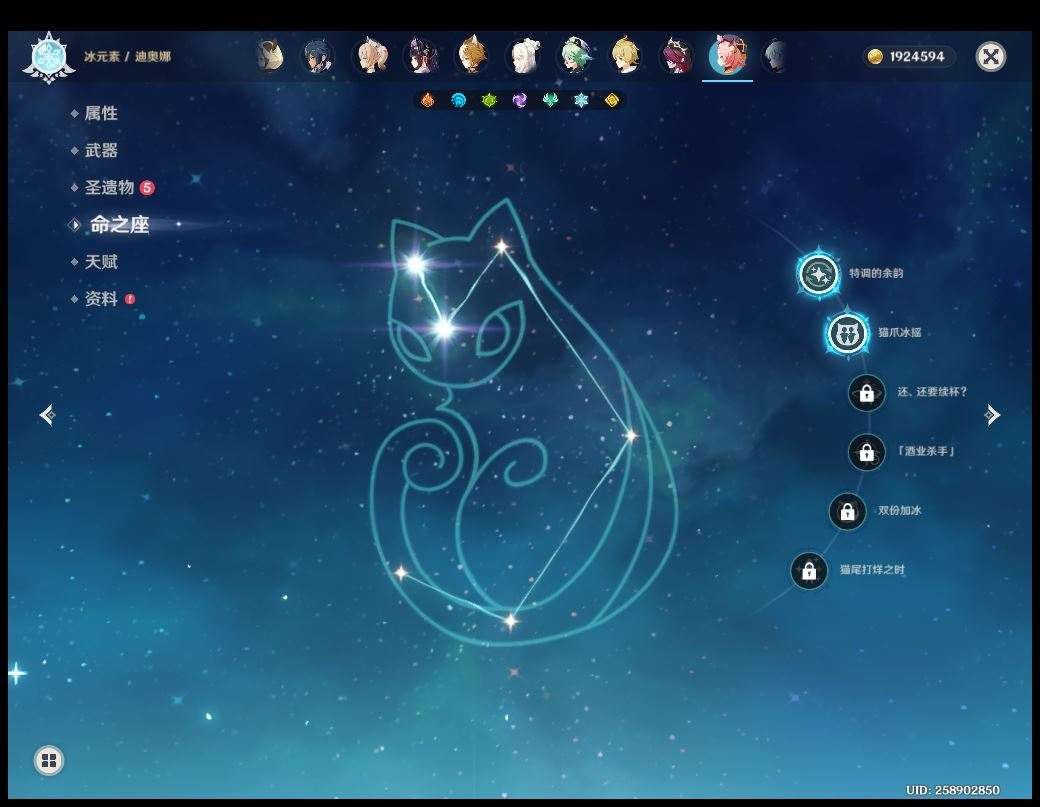Switch to the gray-haired avatar at row end
1040x807 pixels.
pyautogui.click(x=775, y=56)
